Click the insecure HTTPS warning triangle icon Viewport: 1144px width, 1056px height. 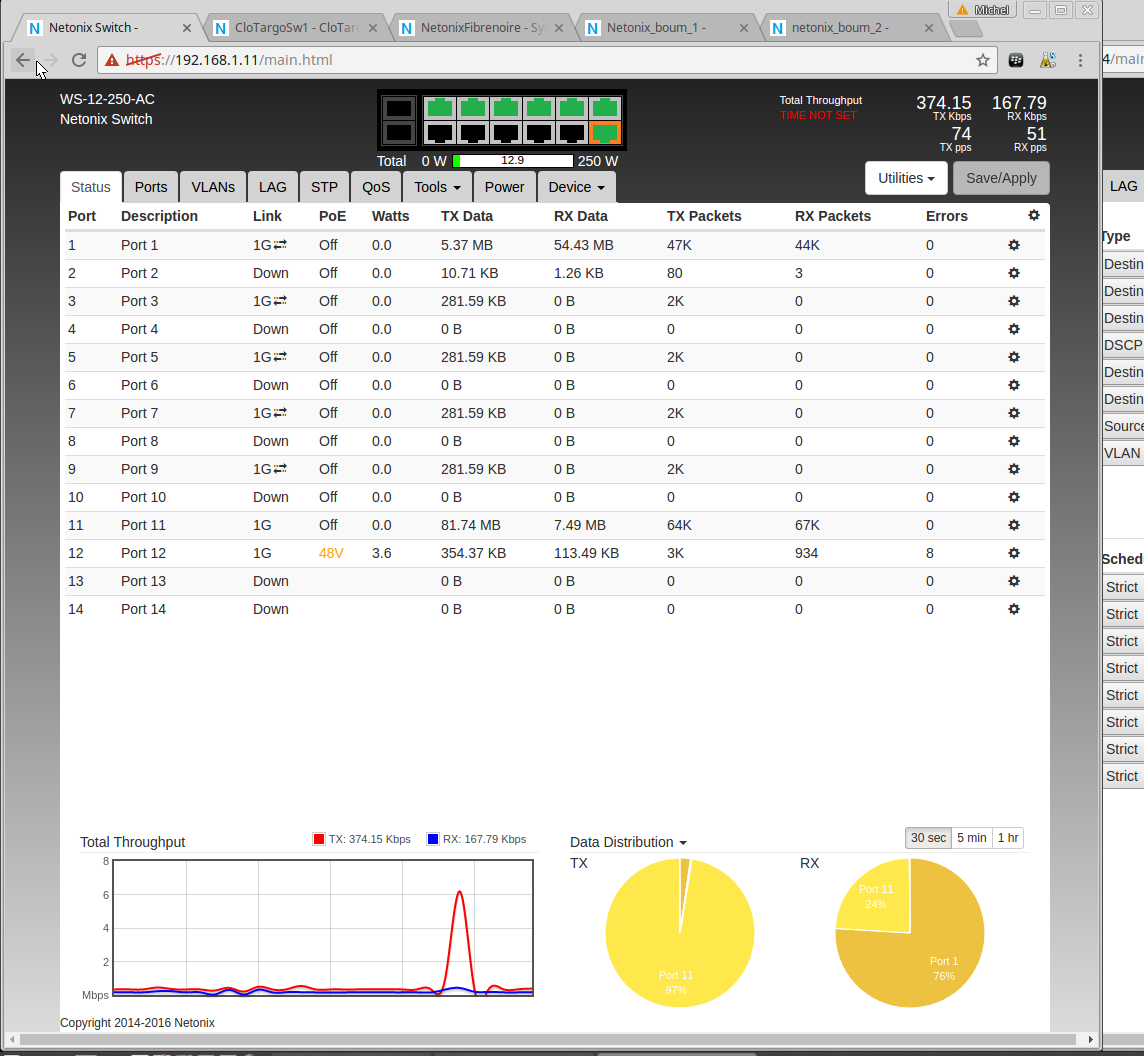tap(112, 60)
